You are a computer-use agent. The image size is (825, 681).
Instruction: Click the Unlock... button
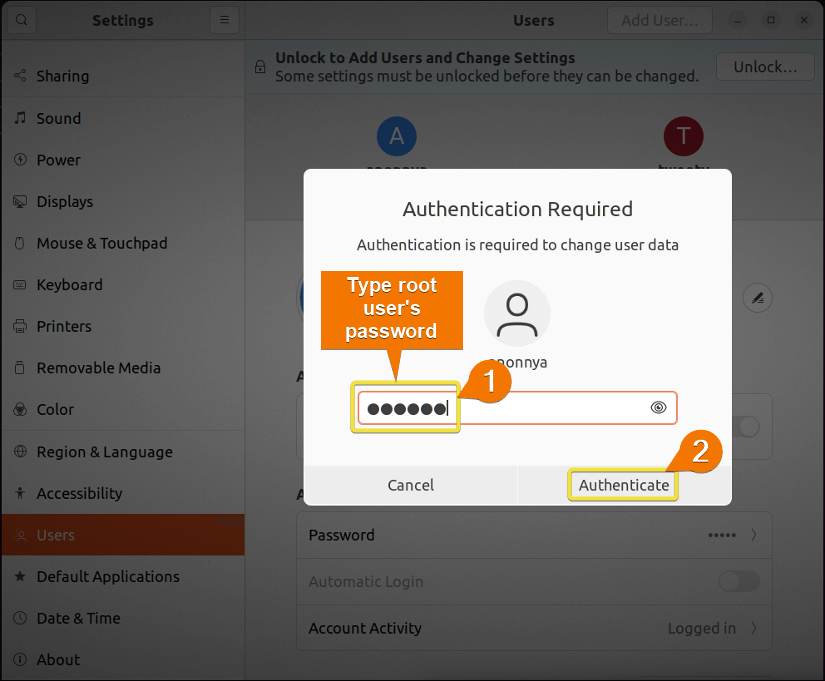click(765, 67)
